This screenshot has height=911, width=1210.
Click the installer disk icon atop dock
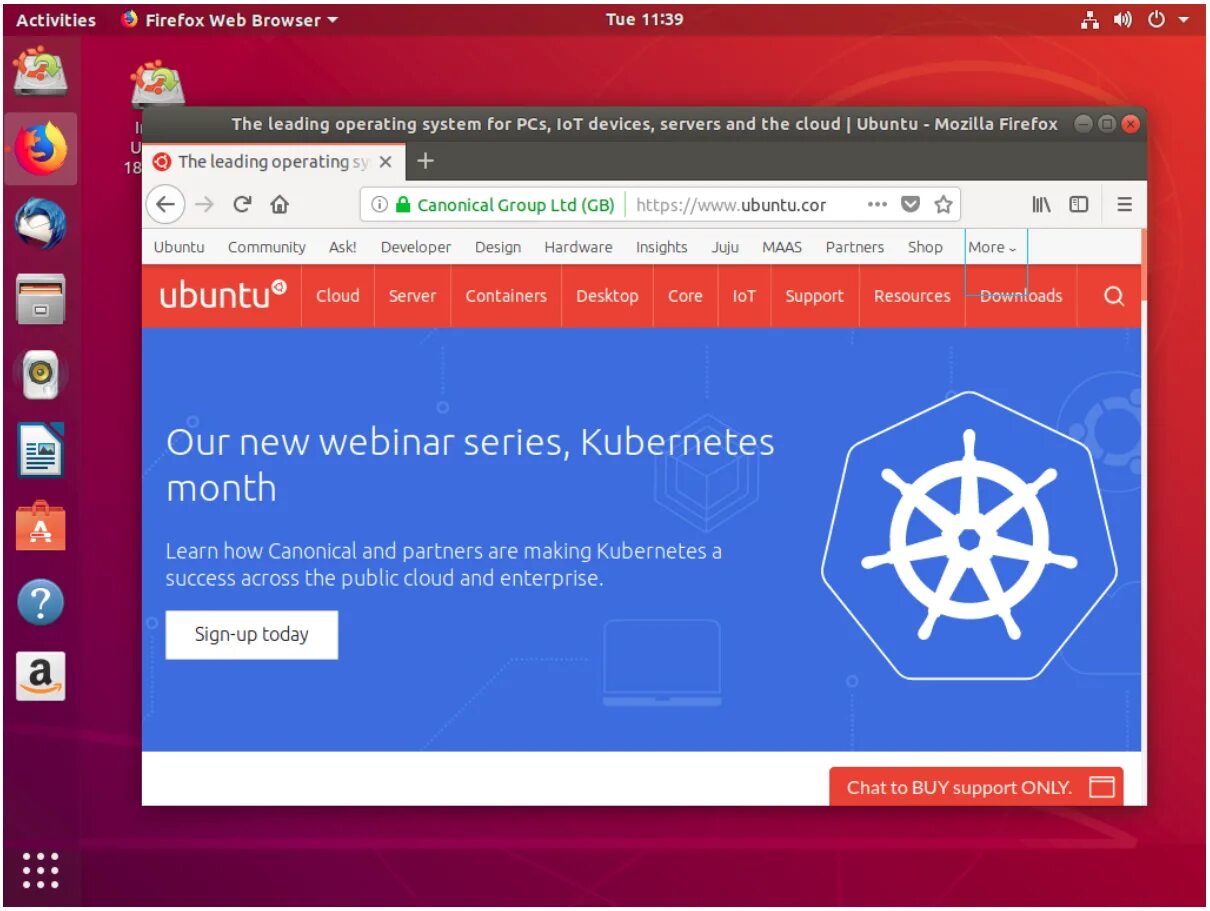[x=41, y=72]
